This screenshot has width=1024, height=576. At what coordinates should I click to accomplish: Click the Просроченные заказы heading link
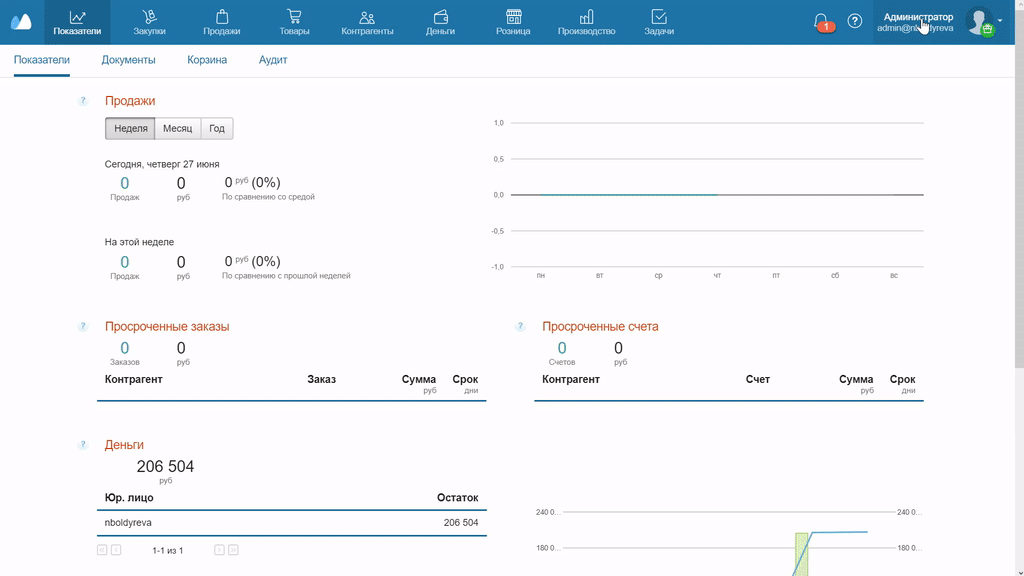(x=167, y=327)
